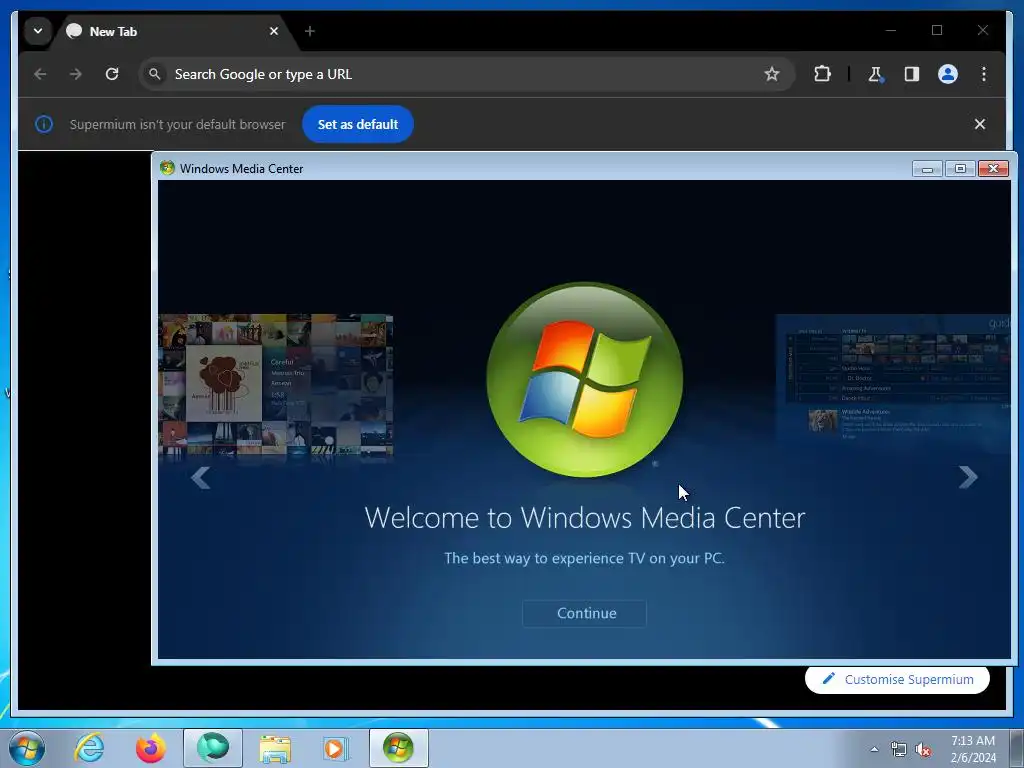The image size is (1024, 768).
Task: Open the Windows Start menu
Action: click(x=26, y=748)
